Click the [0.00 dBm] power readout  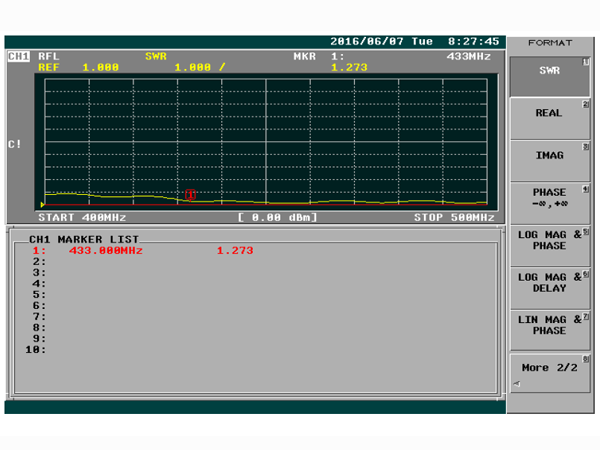point(277,218)
